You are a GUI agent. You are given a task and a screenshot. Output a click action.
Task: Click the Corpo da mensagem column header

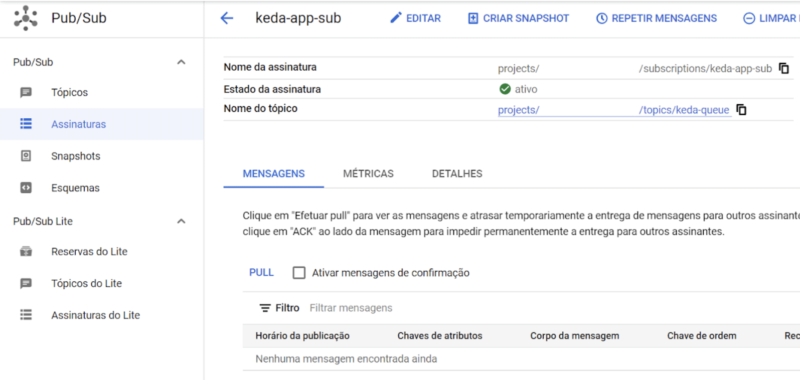(574, 336)
